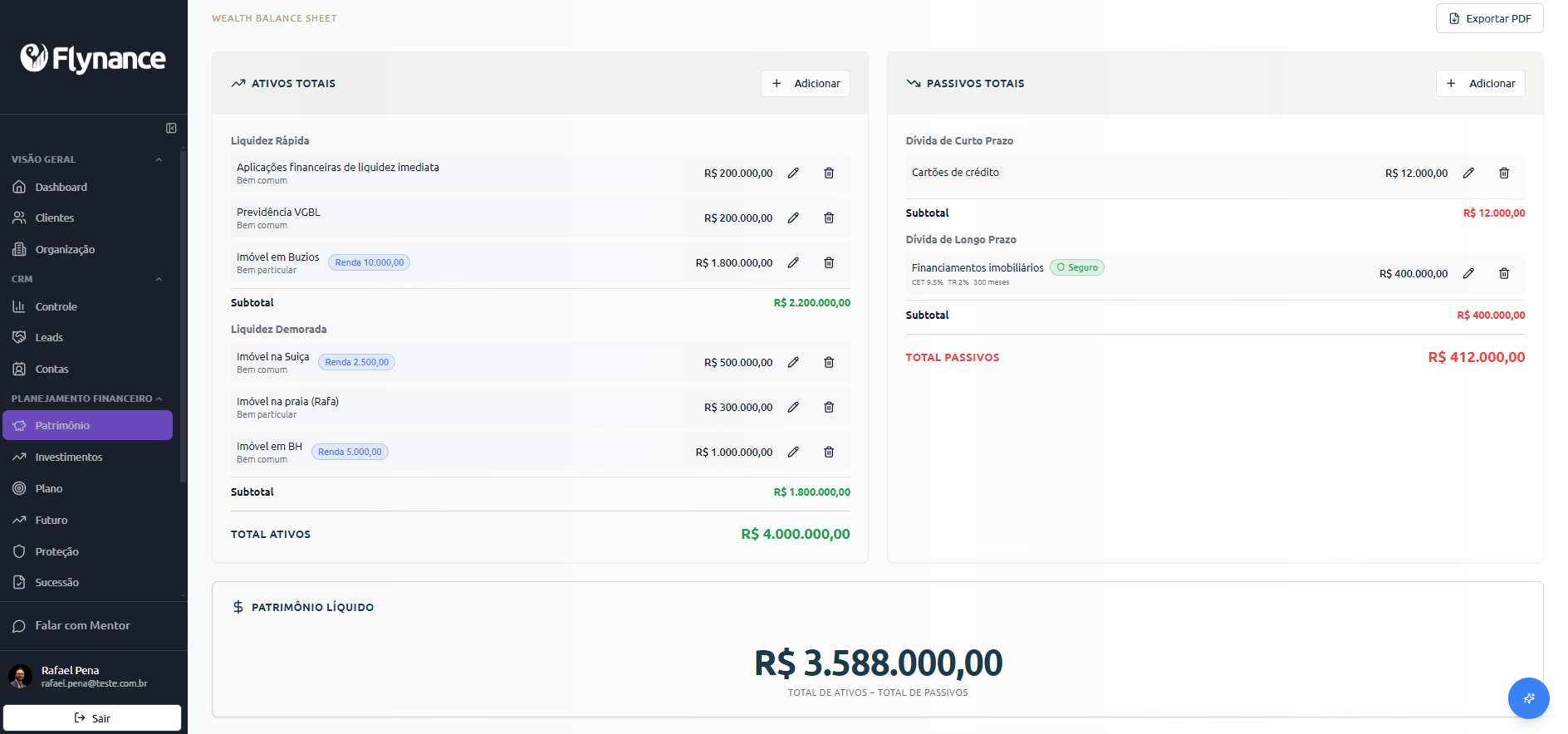Collapse the Planejamento Financeiro section
This screenshot has height=734, width=1568.
coord(159,399)
